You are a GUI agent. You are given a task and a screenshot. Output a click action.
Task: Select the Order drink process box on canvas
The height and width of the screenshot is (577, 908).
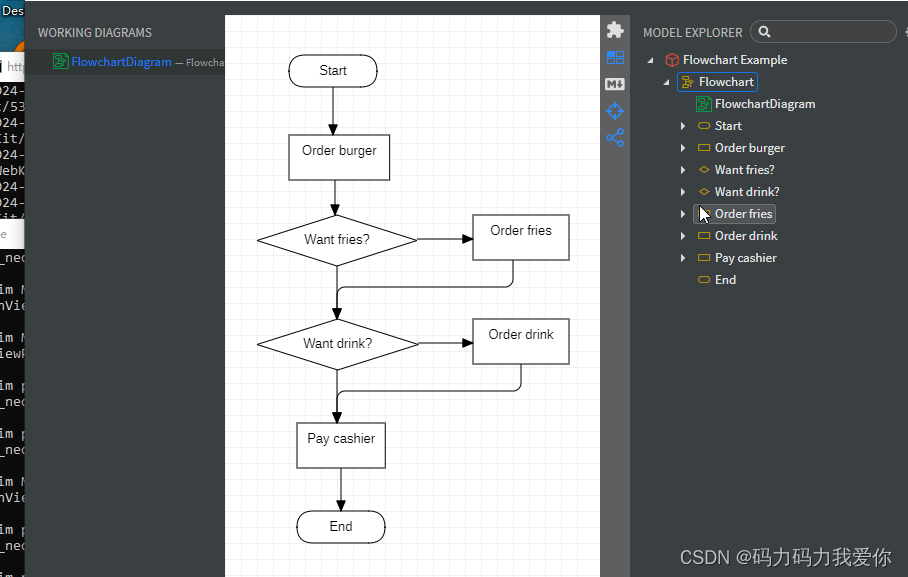pyautogui.click(x=521, y=341)
